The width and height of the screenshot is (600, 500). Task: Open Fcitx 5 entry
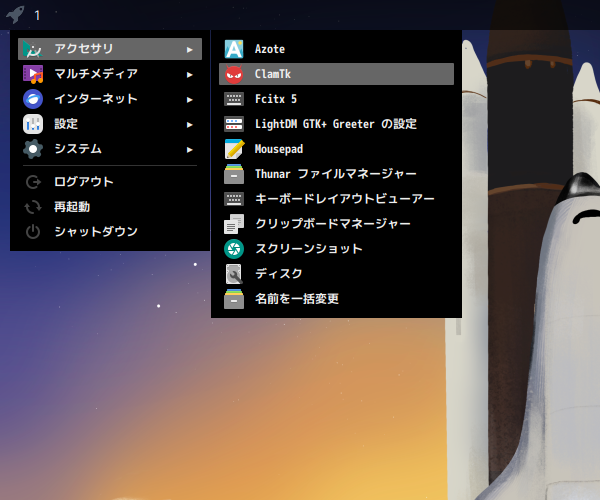pyautogui.click(x=336, y=99)
